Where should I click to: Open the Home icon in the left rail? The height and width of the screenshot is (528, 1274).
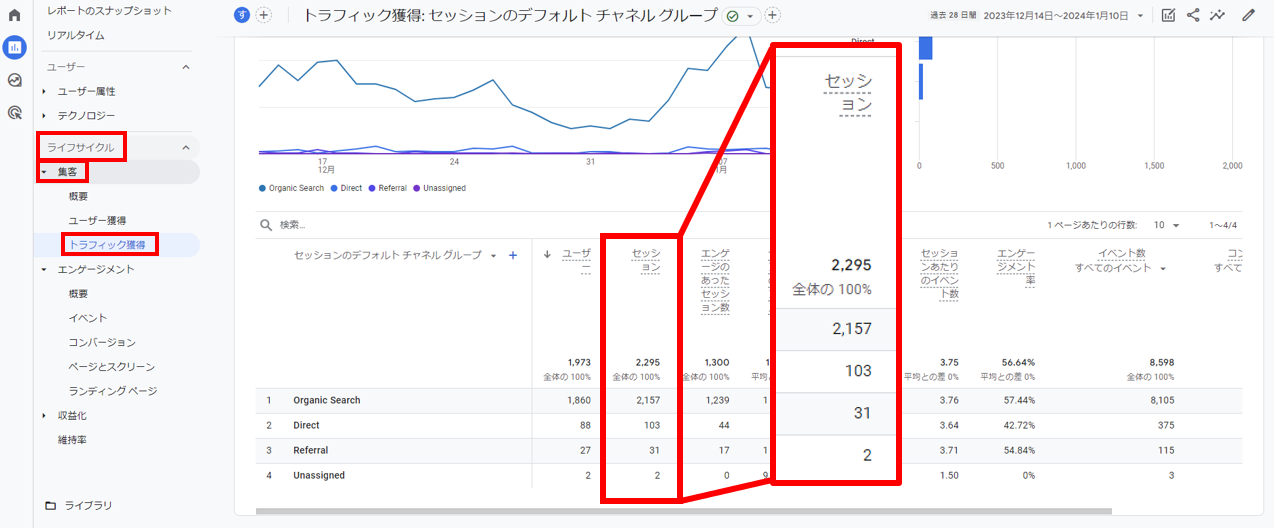(15, 16)
